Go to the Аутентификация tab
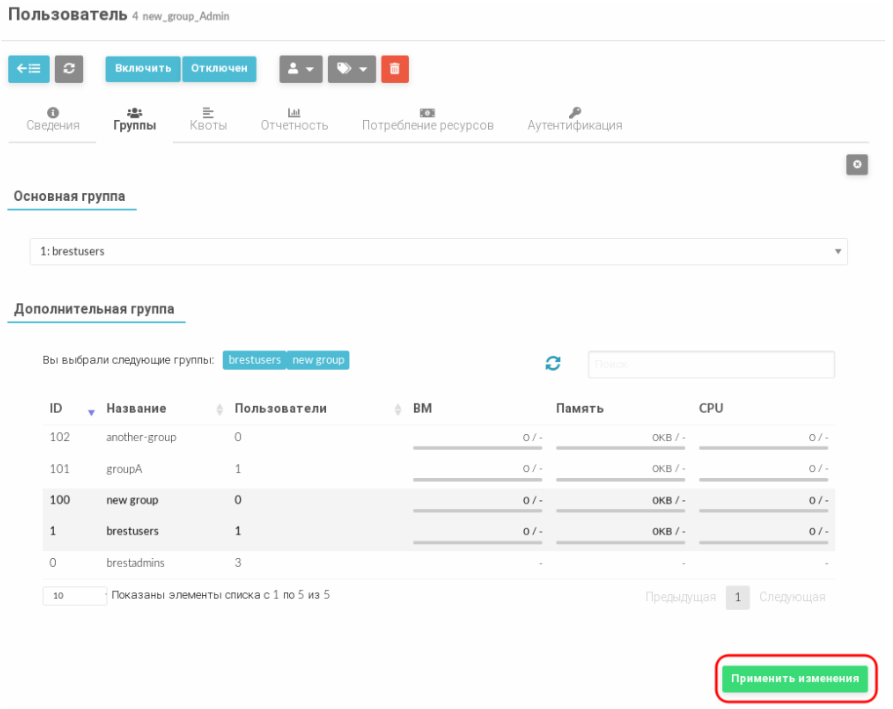This screenshot has width=893, height=709. pyautogui.click(x=574, y=119)
